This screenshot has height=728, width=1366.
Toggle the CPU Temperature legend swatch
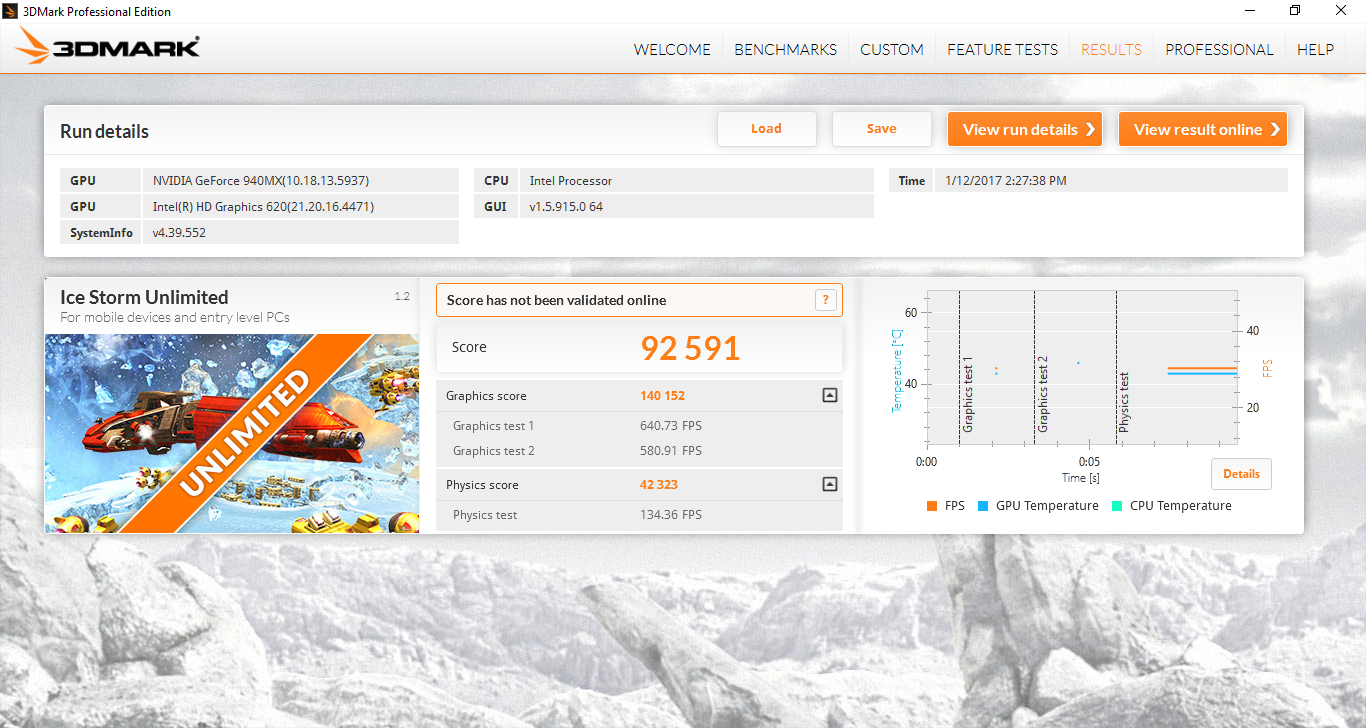[1117, 506]
